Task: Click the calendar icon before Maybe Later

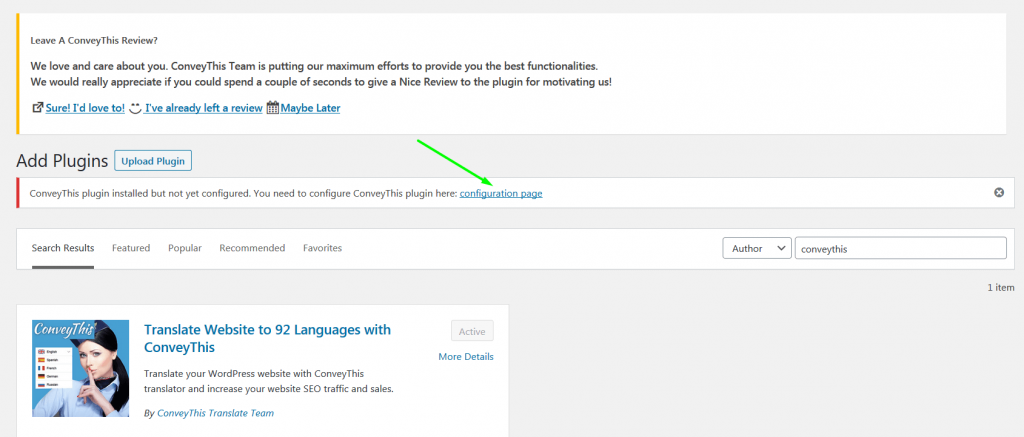Action: (273, 108)
